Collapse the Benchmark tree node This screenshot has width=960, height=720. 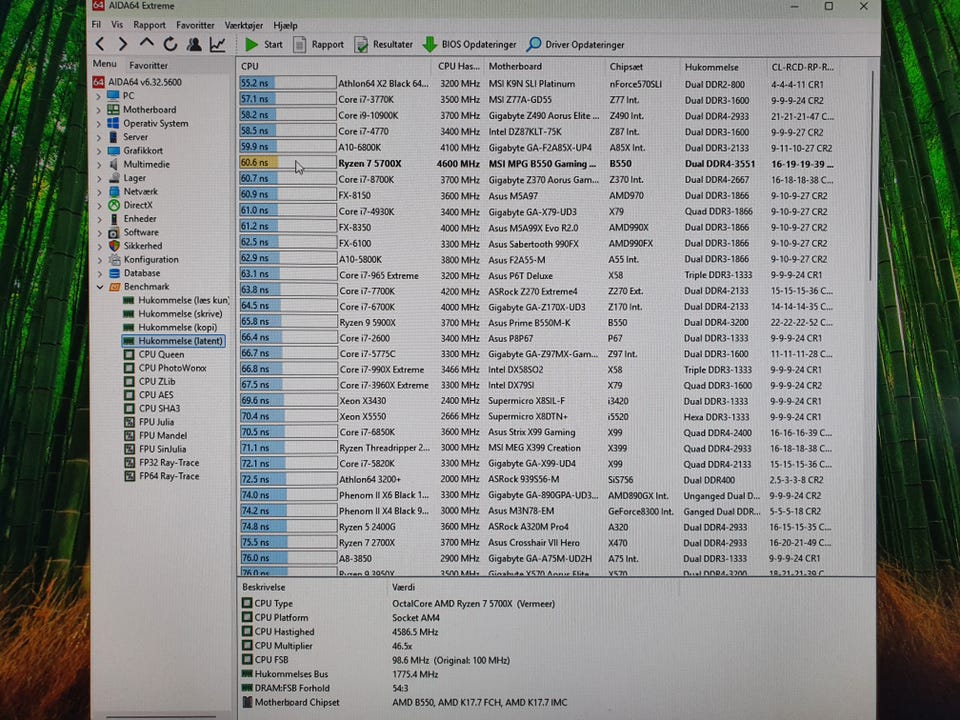click(99, 287)
